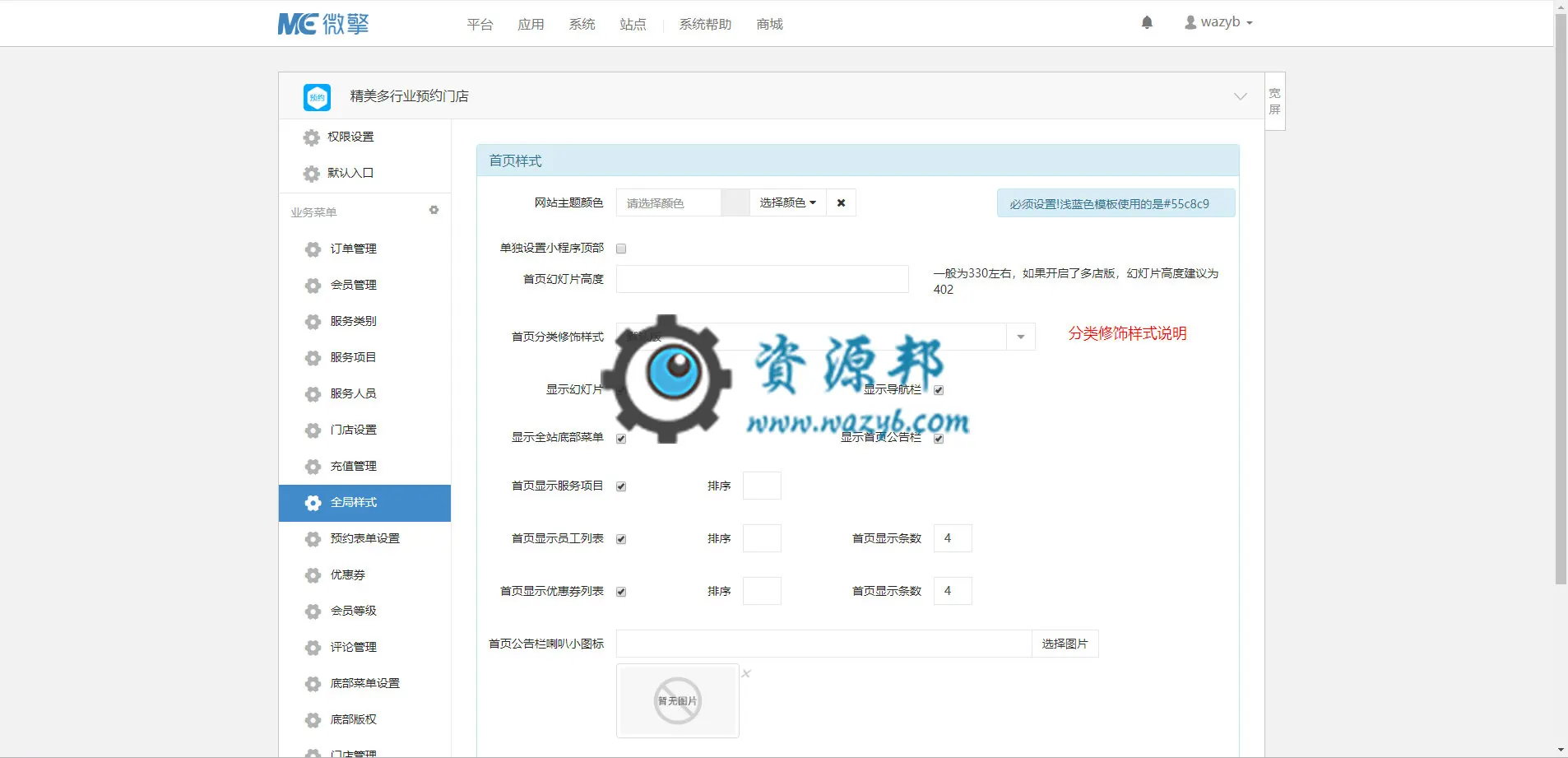Click the gear icon beside 服务类别

tap(313, 322)
